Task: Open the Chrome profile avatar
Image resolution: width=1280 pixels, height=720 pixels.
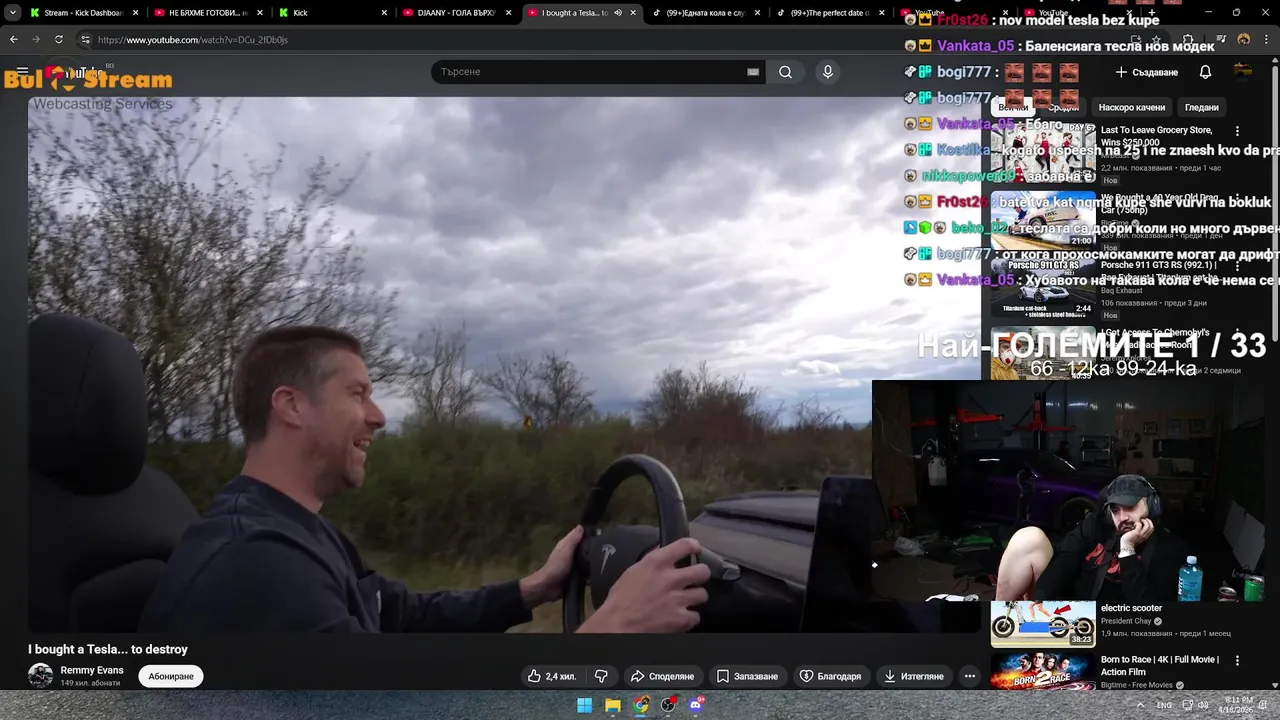Action: [1243, 40]
